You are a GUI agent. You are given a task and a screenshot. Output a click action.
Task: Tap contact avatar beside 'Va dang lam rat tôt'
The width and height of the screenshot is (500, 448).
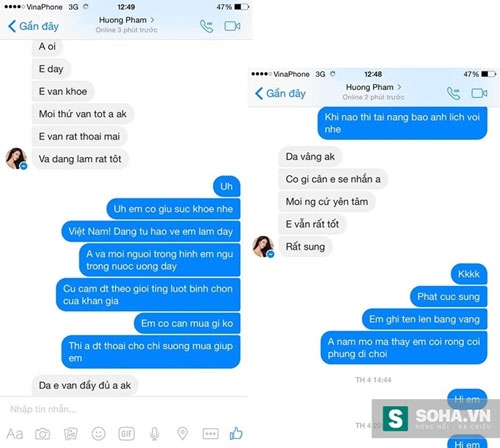(x=16, y=159)
